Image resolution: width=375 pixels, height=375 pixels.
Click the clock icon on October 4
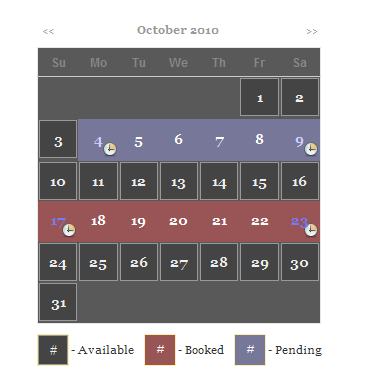click(110, 149)
